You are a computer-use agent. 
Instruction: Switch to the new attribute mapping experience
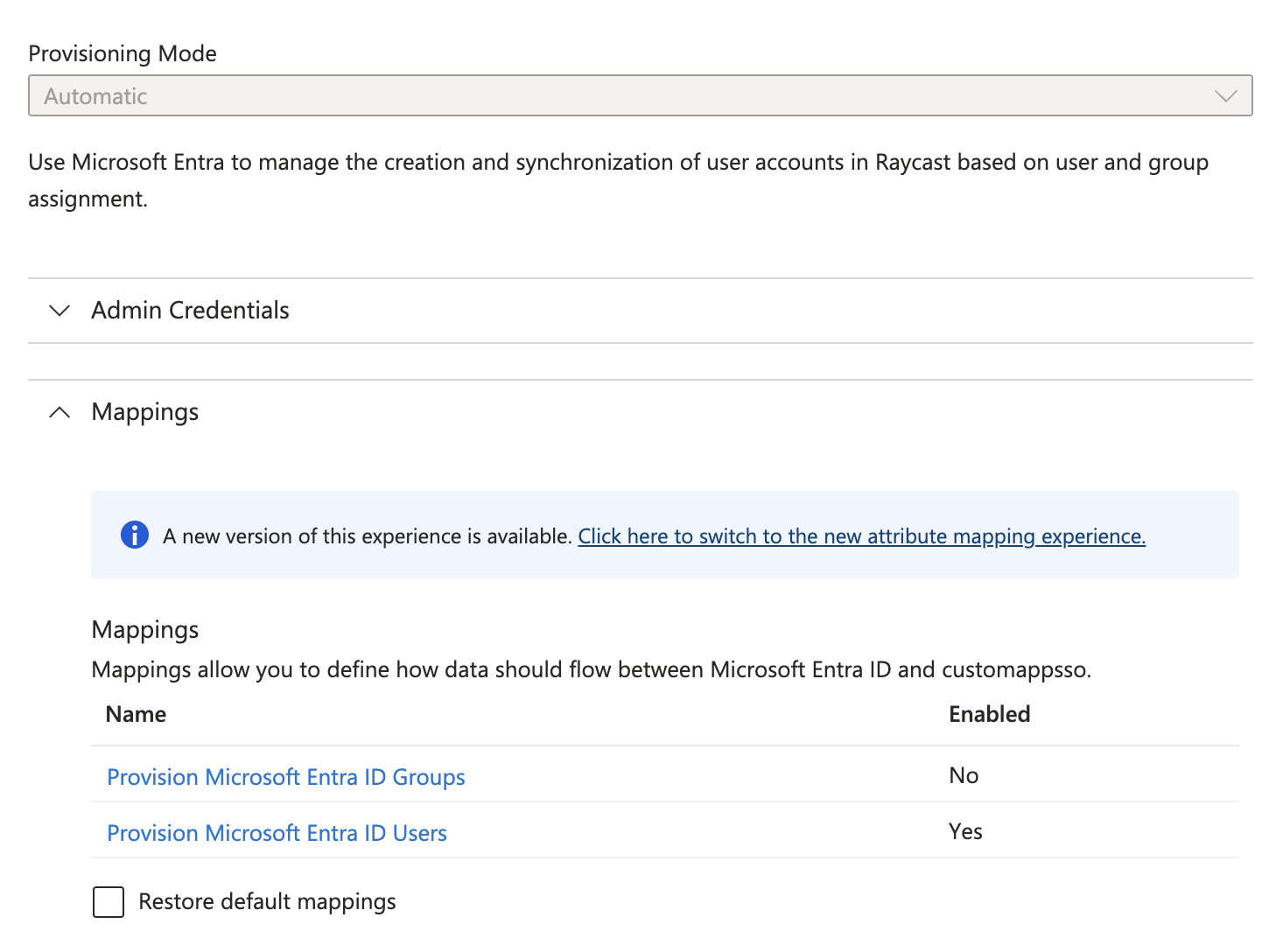(861, 536)
